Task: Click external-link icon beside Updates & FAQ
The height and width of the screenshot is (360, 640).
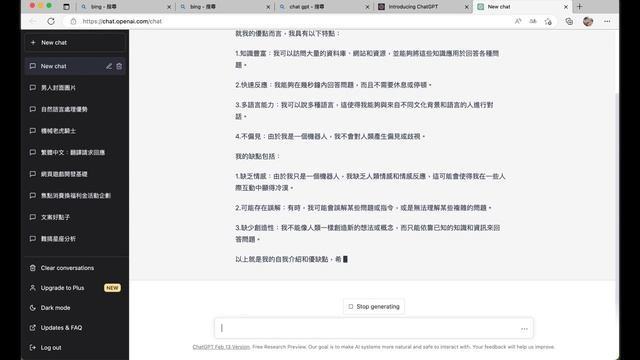Action: (x=33, y=328)
